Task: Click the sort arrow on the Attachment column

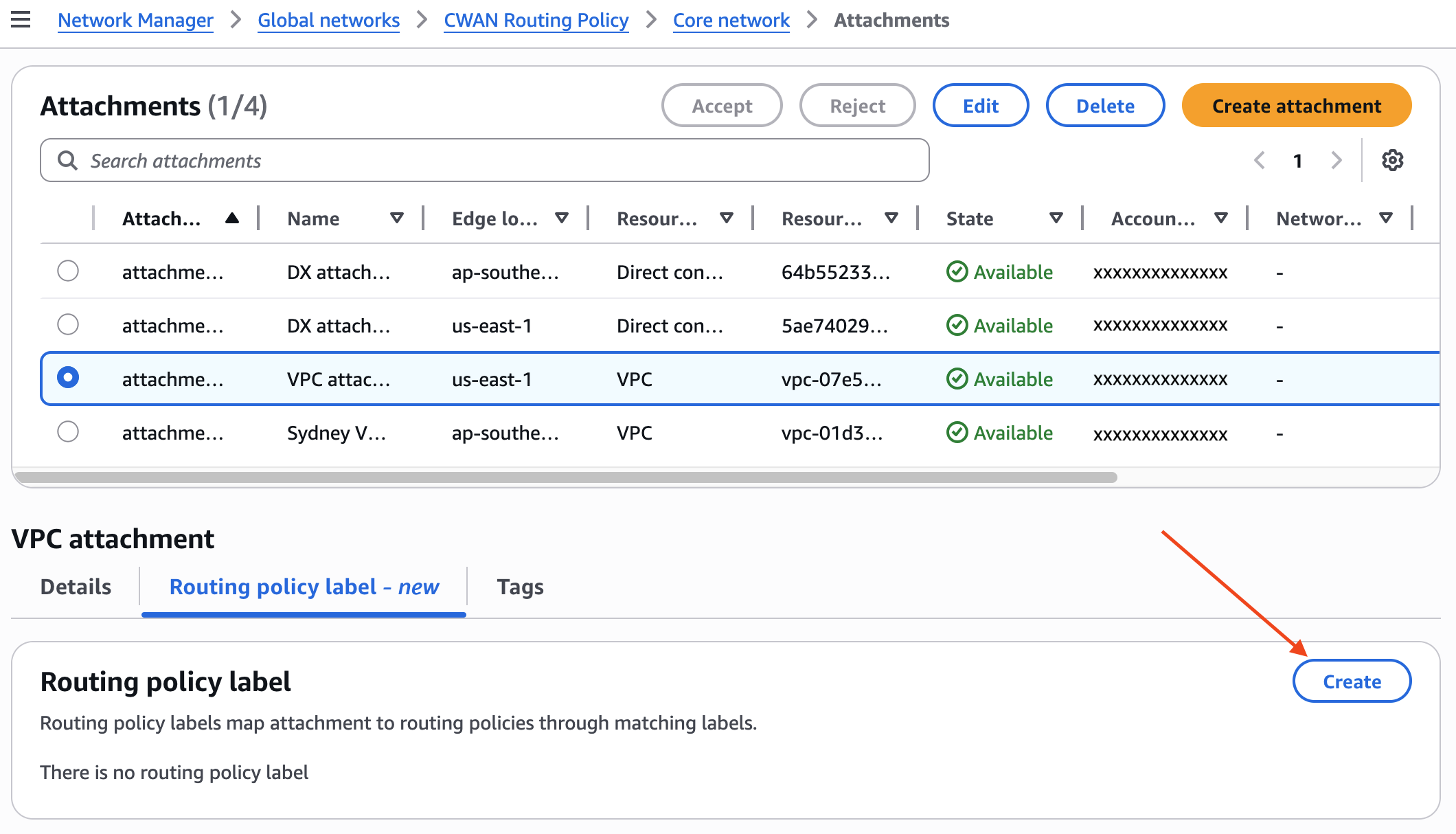Action: 233,218
